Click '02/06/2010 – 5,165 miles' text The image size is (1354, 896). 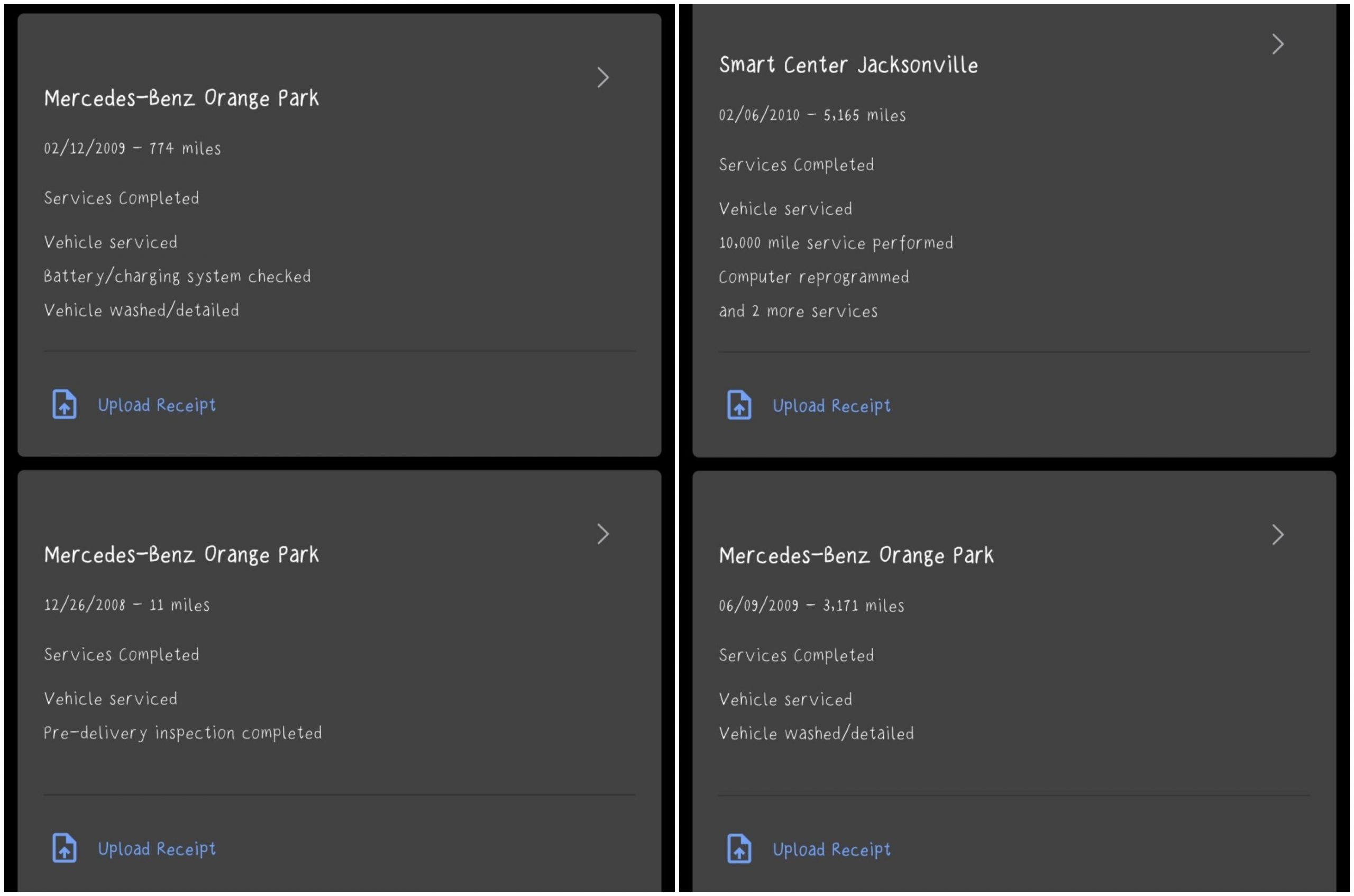pyautogui.click(x=812, y=115)
